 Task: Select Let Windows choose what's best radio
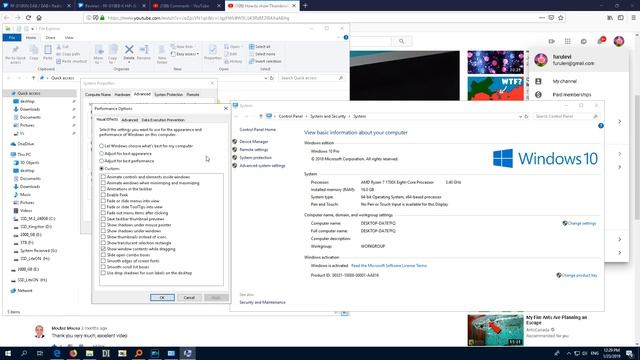[102, 146]
